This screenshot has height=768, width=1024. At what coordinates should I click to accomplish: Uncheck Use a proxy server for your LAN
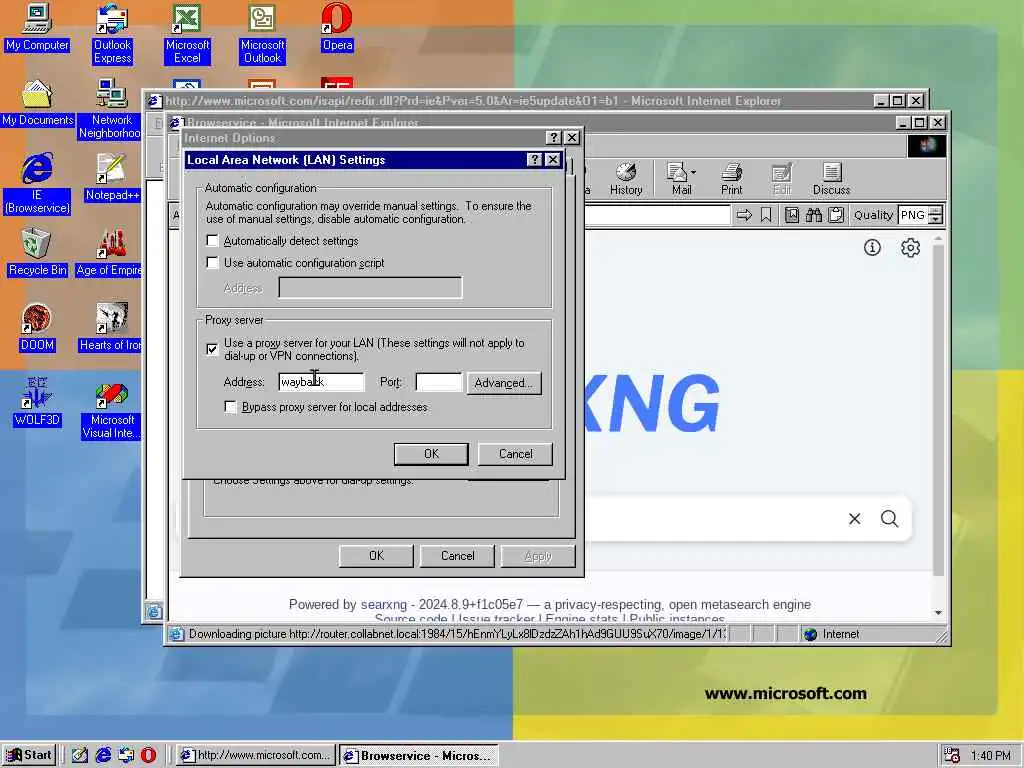212,349
